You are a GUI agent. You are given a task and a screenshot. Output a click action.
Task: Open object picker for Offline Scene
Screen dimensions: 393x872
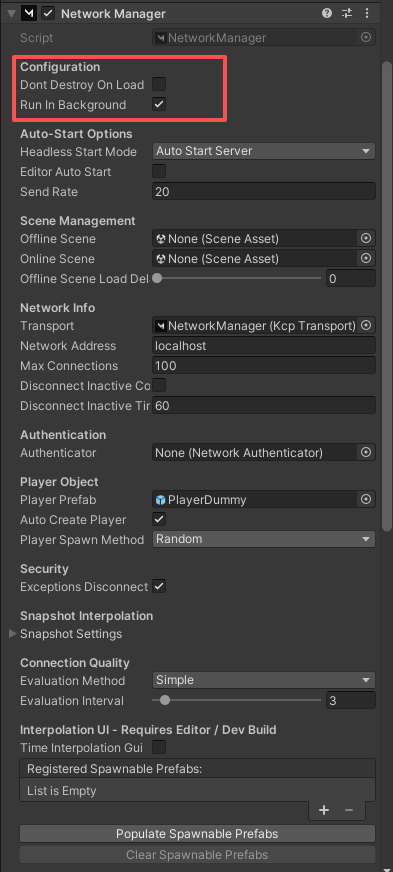(x=366, y=239)
